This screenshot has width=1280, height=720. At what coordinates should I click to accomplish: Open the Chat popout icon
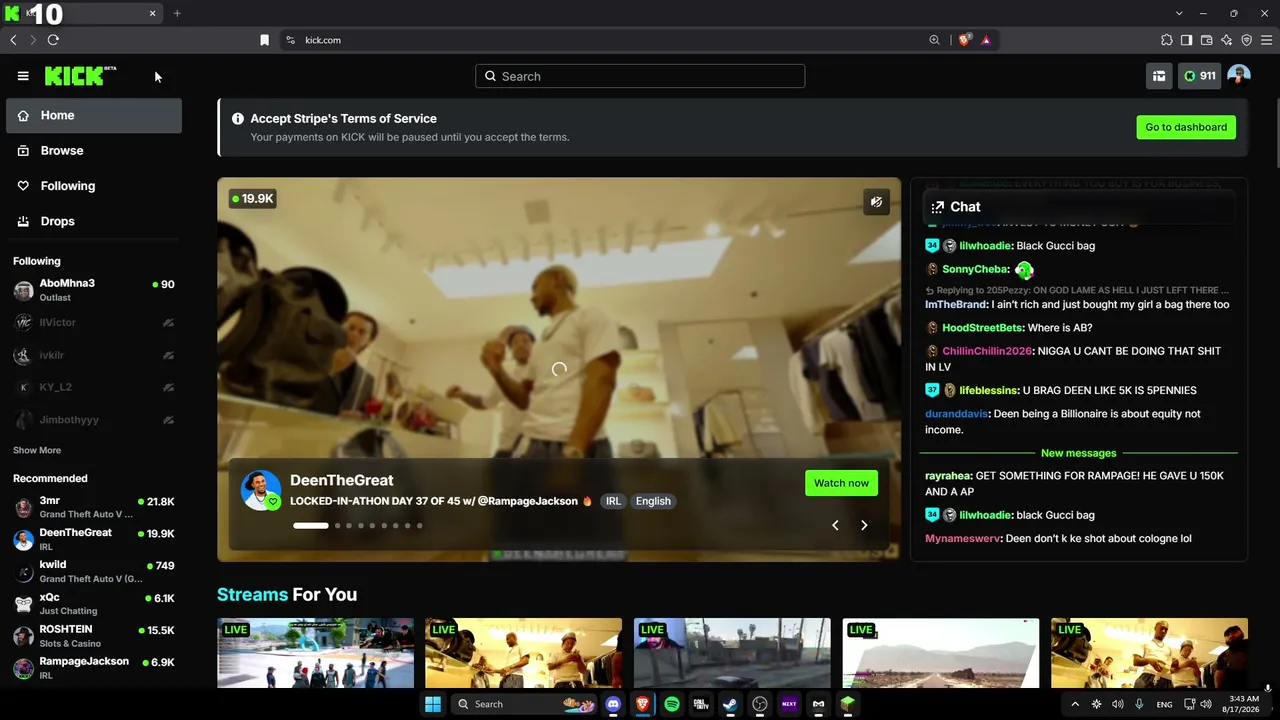pos(937,207)
